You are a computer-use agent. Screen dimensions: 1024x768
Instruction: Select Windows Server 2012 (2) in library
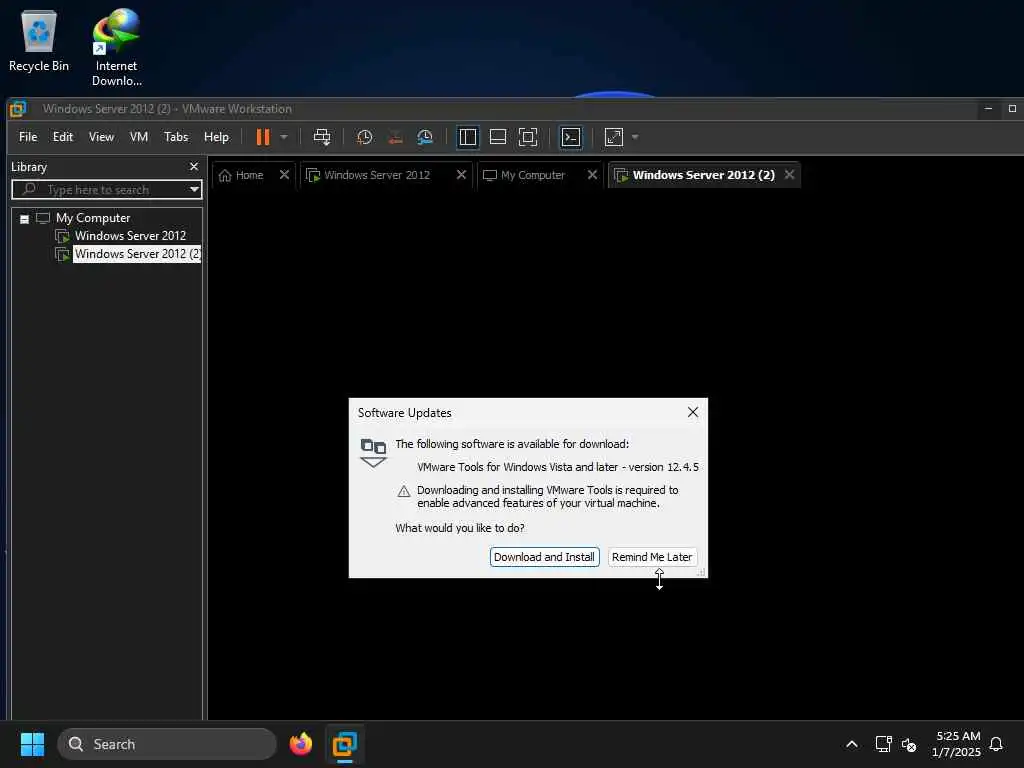138,254
